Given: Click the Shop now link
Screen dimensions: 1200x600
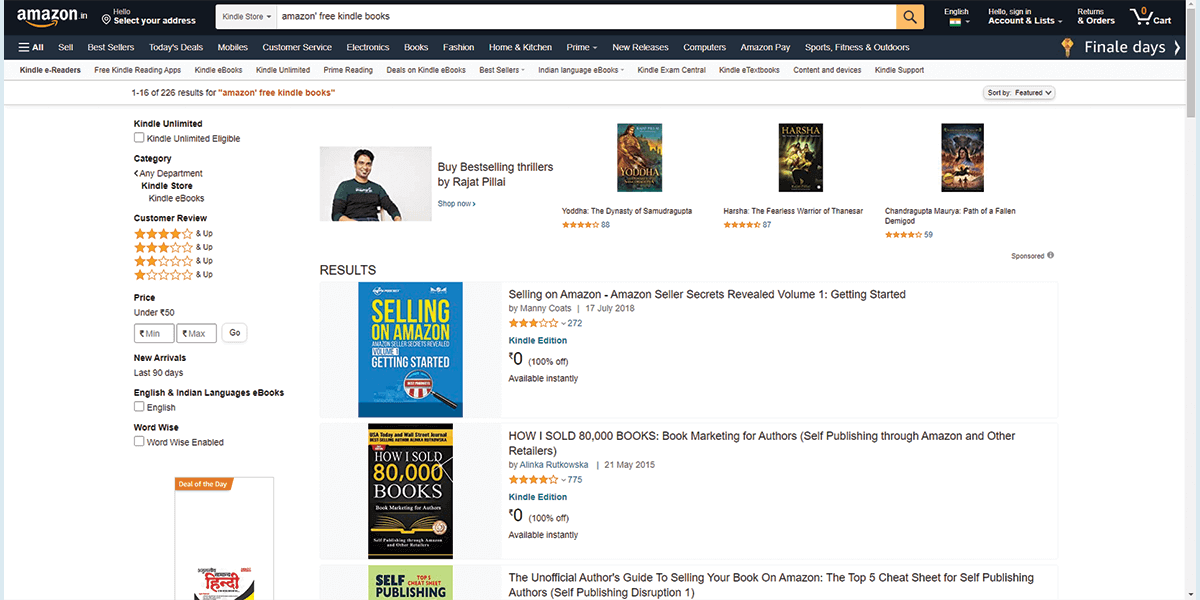Looking at the screenshot, I should (x=456, y=203).
